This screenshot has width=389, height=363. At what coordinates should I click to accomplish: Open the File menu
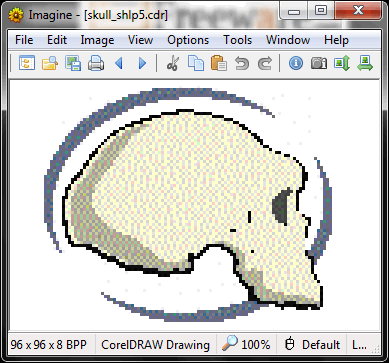[24, 40]
